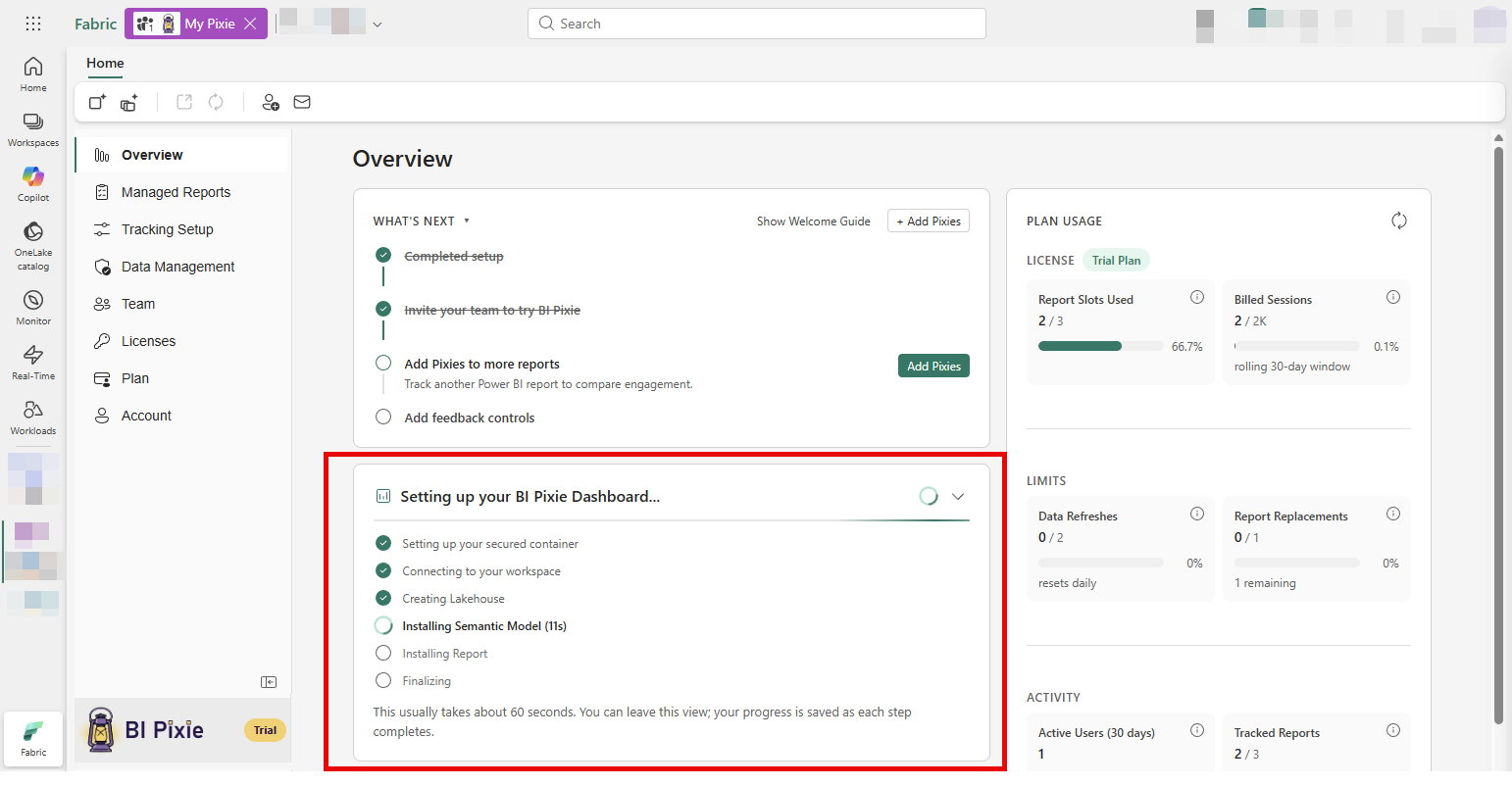Expand the workspace switcher chevron
Screen dimensions: 1512x787
pos(378,25)
